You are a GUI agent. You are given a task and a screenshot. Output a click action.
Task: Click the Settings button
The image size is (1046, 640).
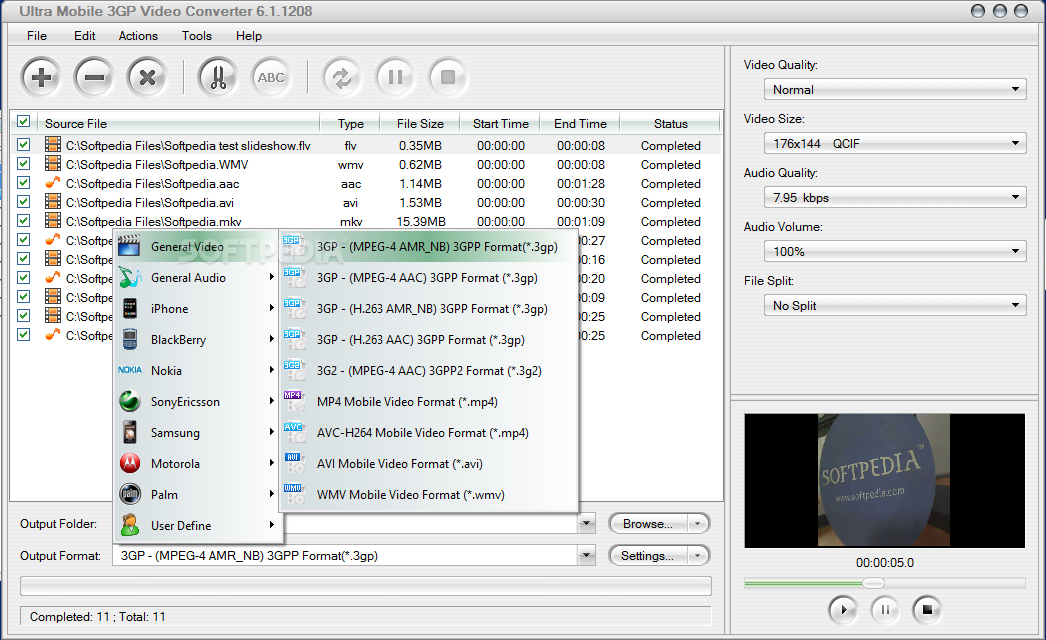[x=648, y=555]
